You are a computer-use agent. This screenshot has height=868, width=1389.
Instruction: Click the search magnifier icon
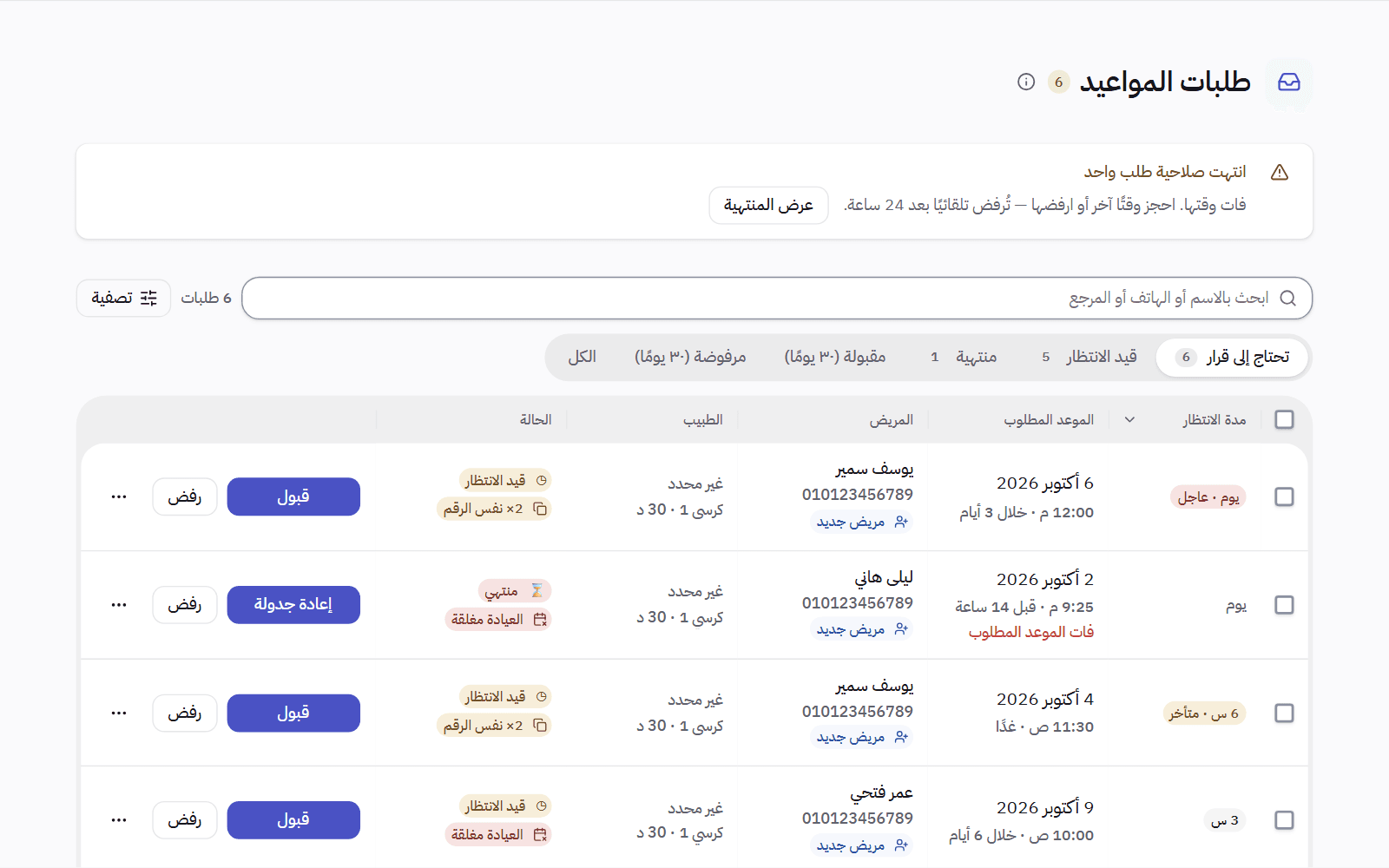(1288, 298)
